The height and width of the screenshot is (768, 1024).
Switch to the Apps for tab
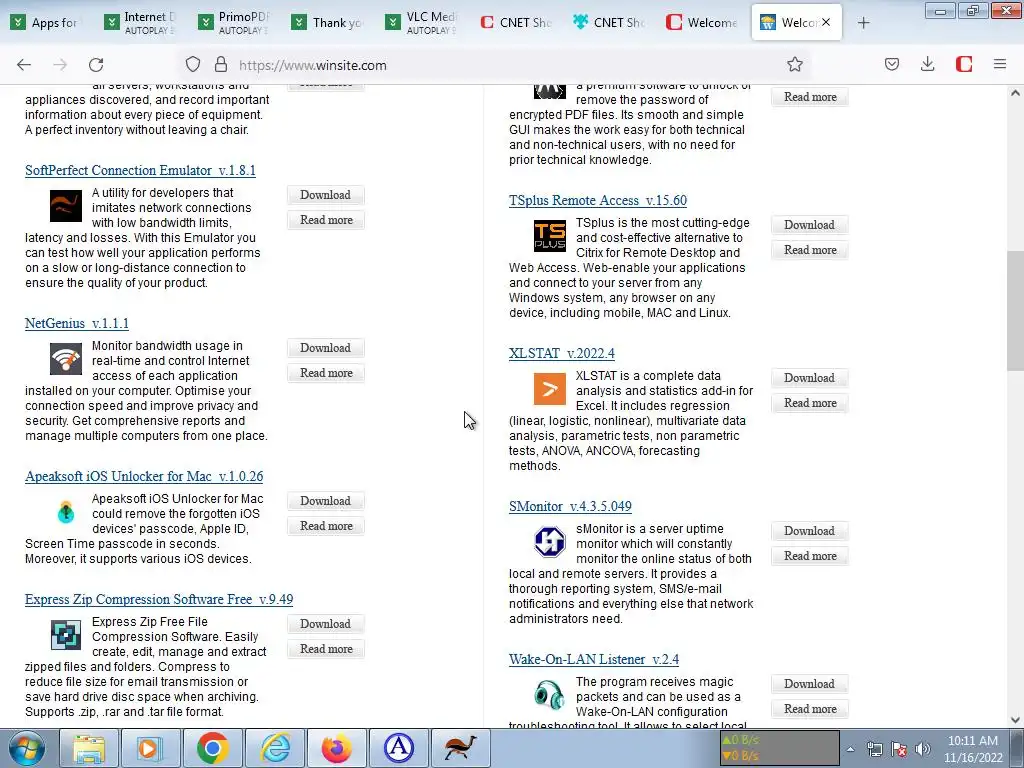tap(46, 23)
